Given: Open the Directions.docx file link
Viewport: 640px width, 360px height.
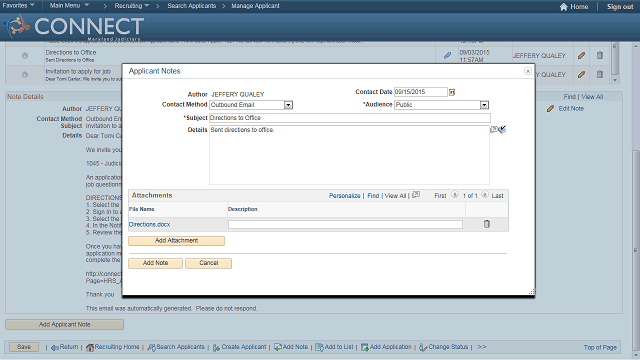Looking at the screenshot, I should tap(149, 224).
